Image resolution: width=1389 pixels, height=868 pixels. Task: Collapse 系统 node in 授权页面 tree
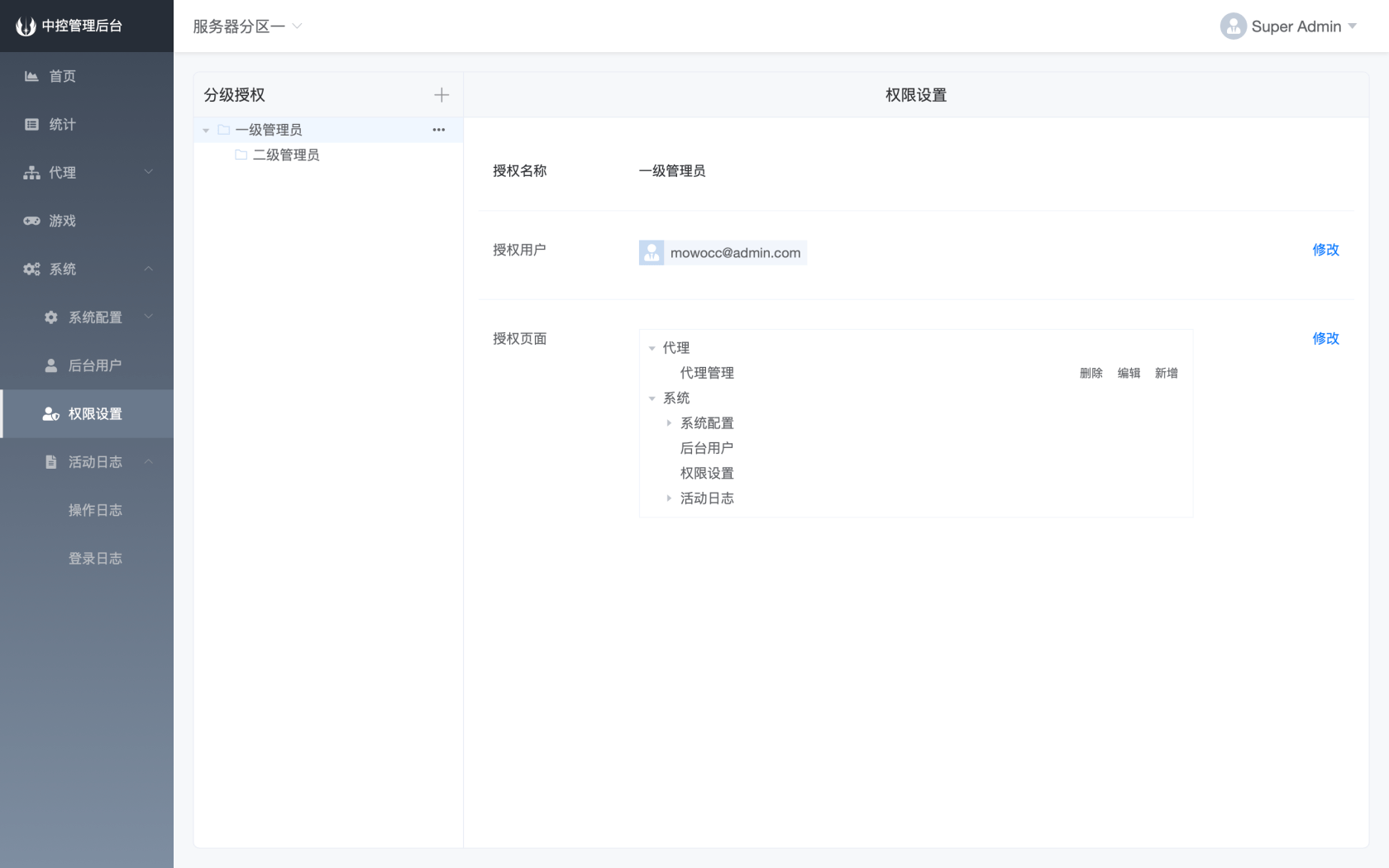[x=652, y=399]
